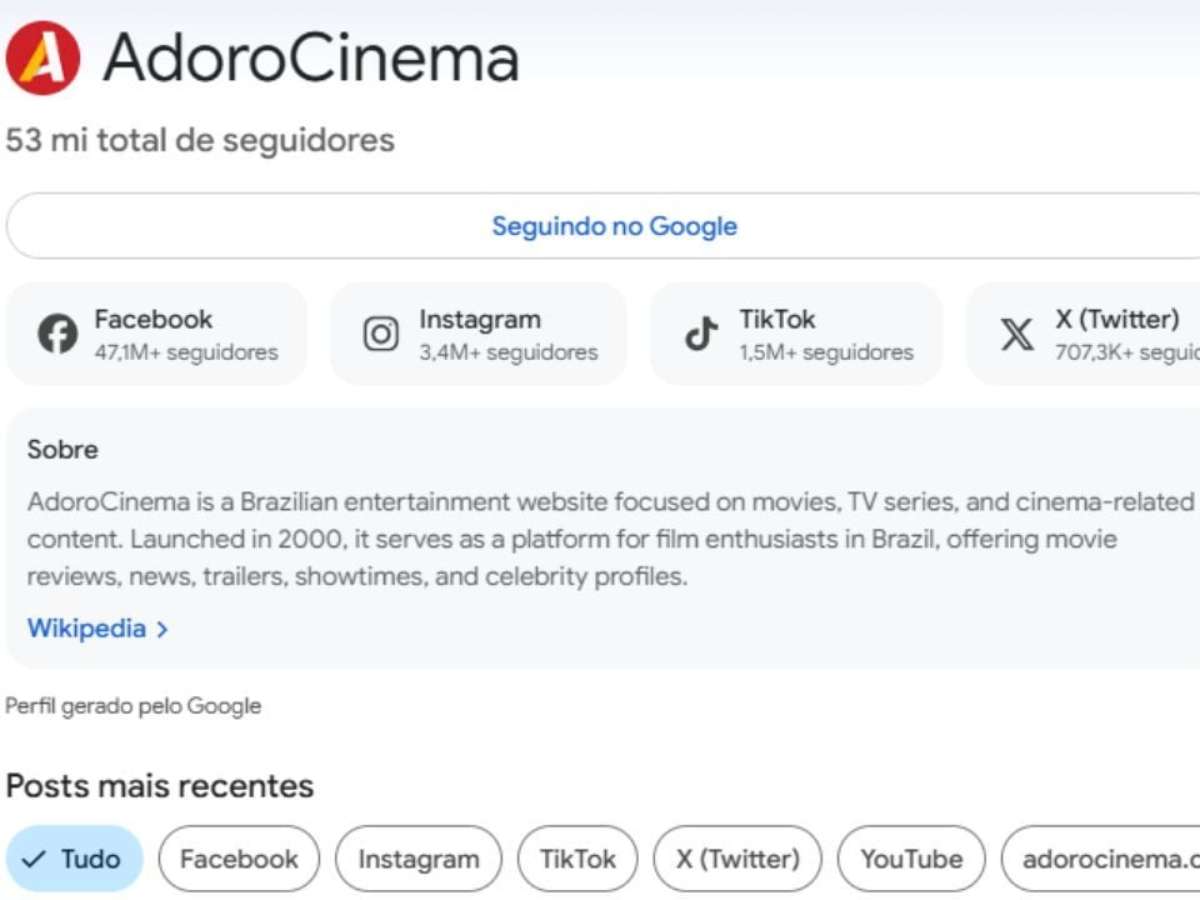1200x900 pixels.
Task: Click the chevron arrow beside Wikipedia
Action: [x=162, y=629]
